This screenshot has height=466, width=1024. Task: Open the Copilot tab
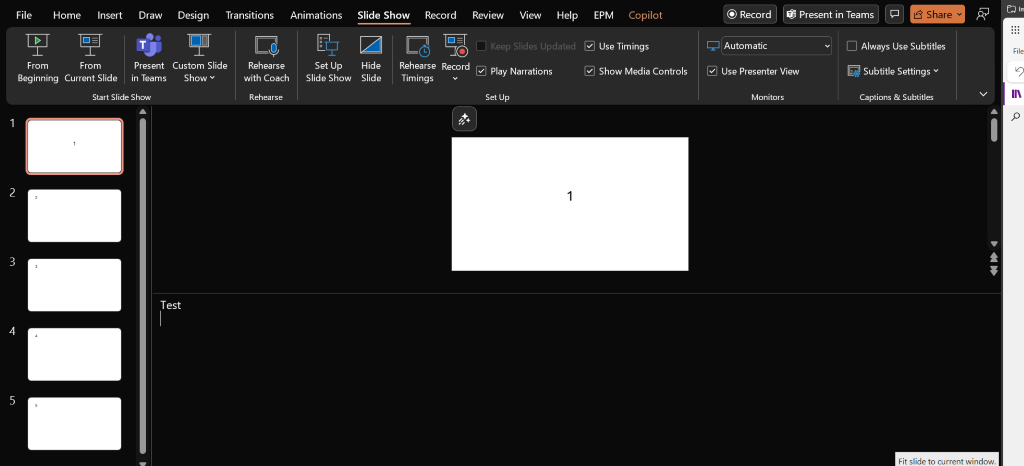(645, 15)
